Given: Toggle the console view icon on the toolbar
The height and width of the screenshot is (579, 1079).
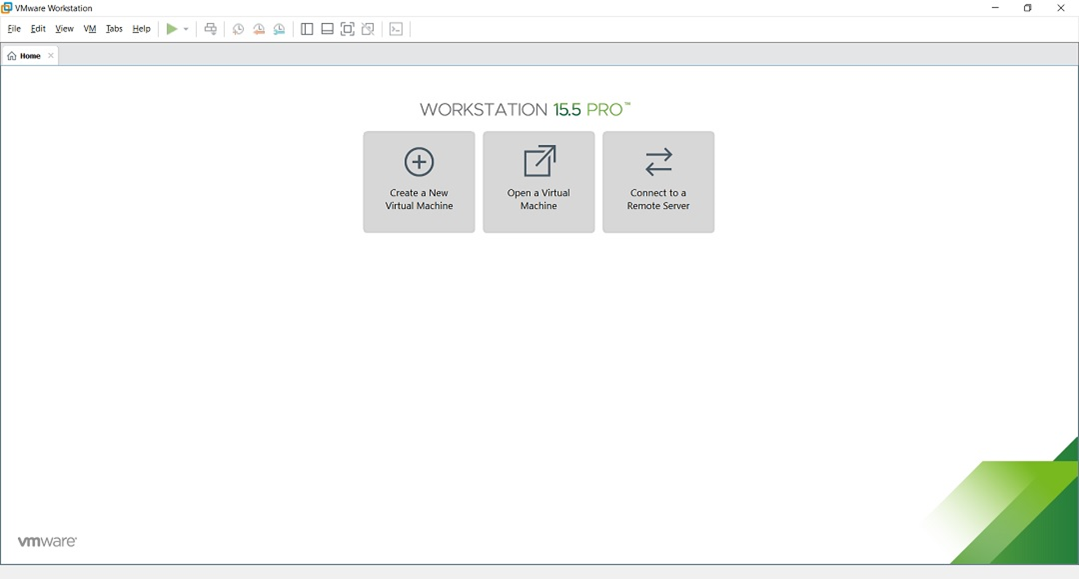Looking at the screenshot, I should pos(395,28).
